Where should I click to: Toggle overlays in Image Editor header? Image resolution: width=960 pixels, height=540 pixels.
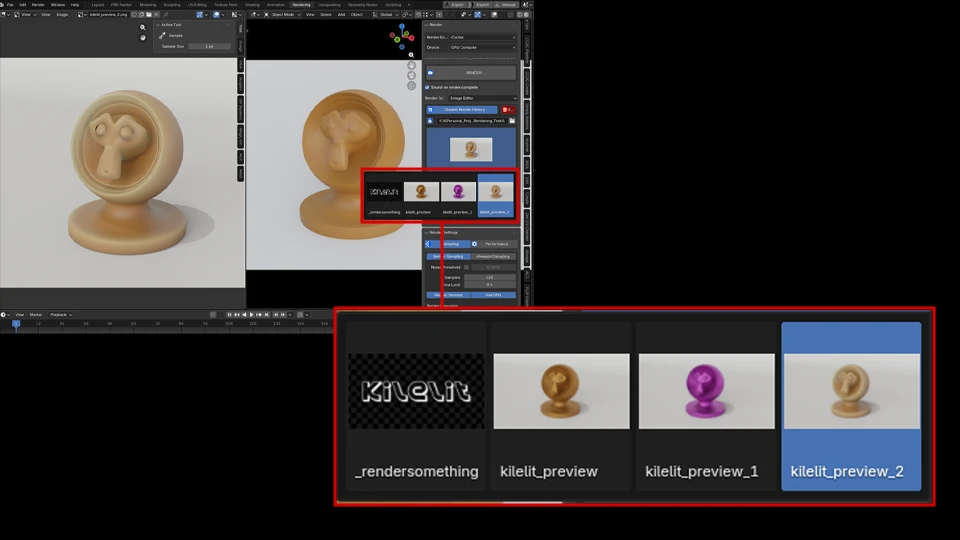217,14
